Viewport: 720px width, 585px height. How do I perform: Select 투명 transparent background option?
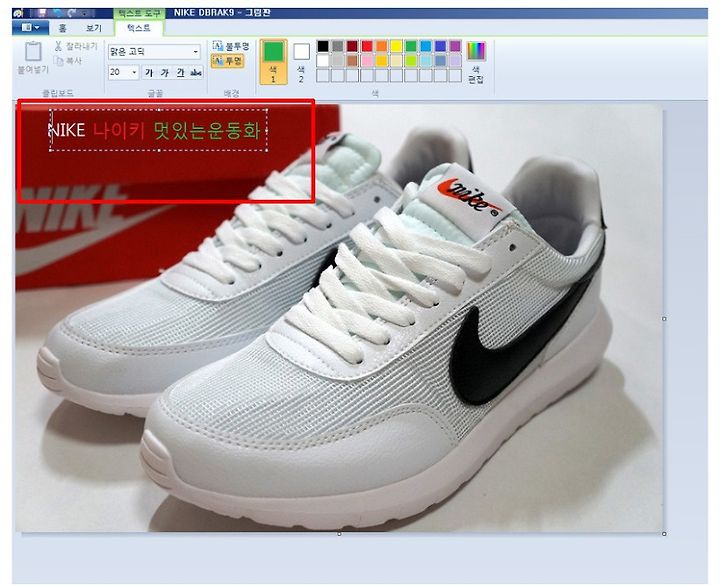[228, 61]
